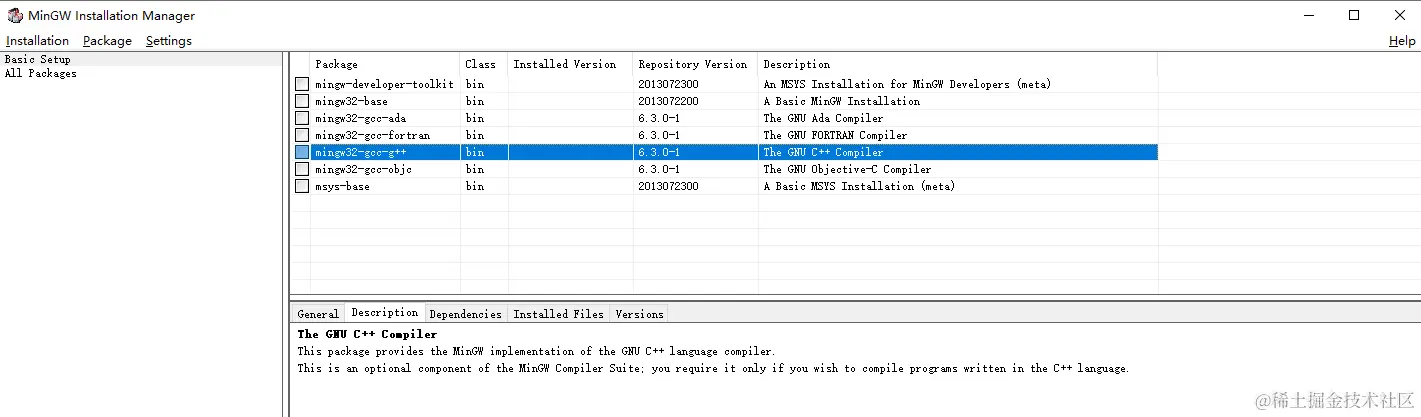Show the Versions tab
This screenshot has width=1421, height=417.
pyautogui.click(x=639, y=314)
